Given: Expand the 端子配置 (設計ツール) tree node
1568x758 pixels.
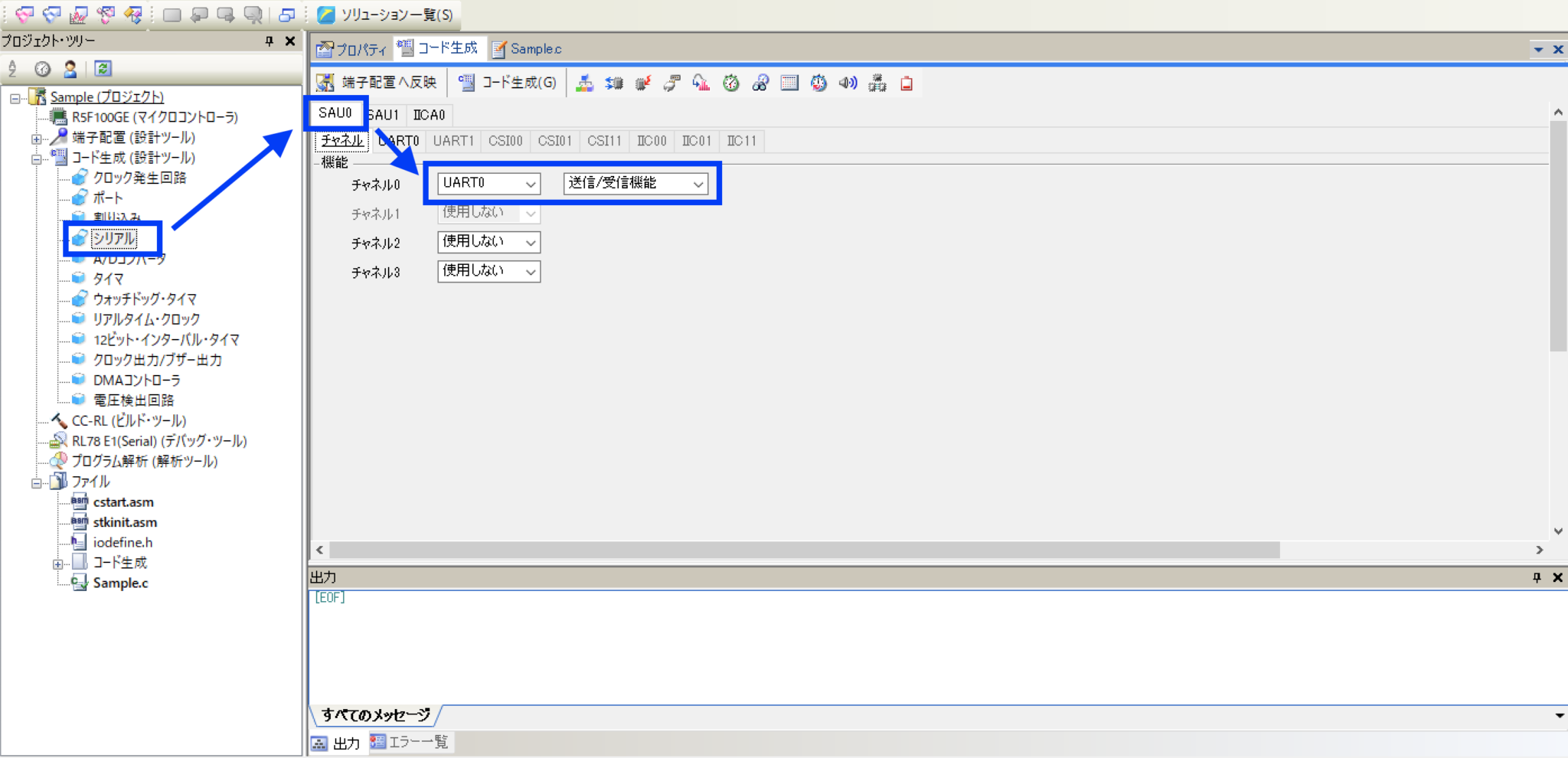Looking at the screenshot, I should 36,137.
